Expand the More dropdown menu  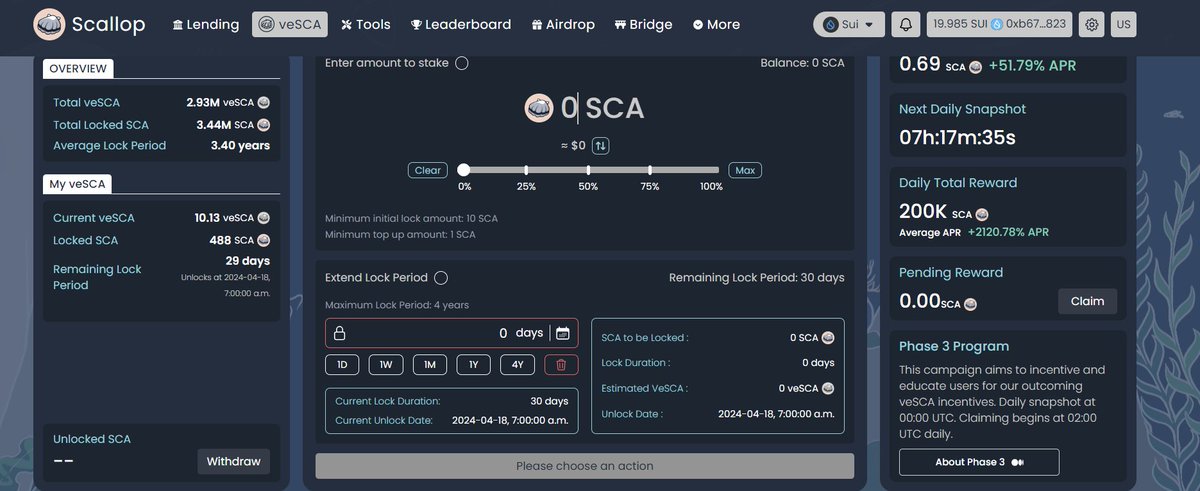point(716,24)
